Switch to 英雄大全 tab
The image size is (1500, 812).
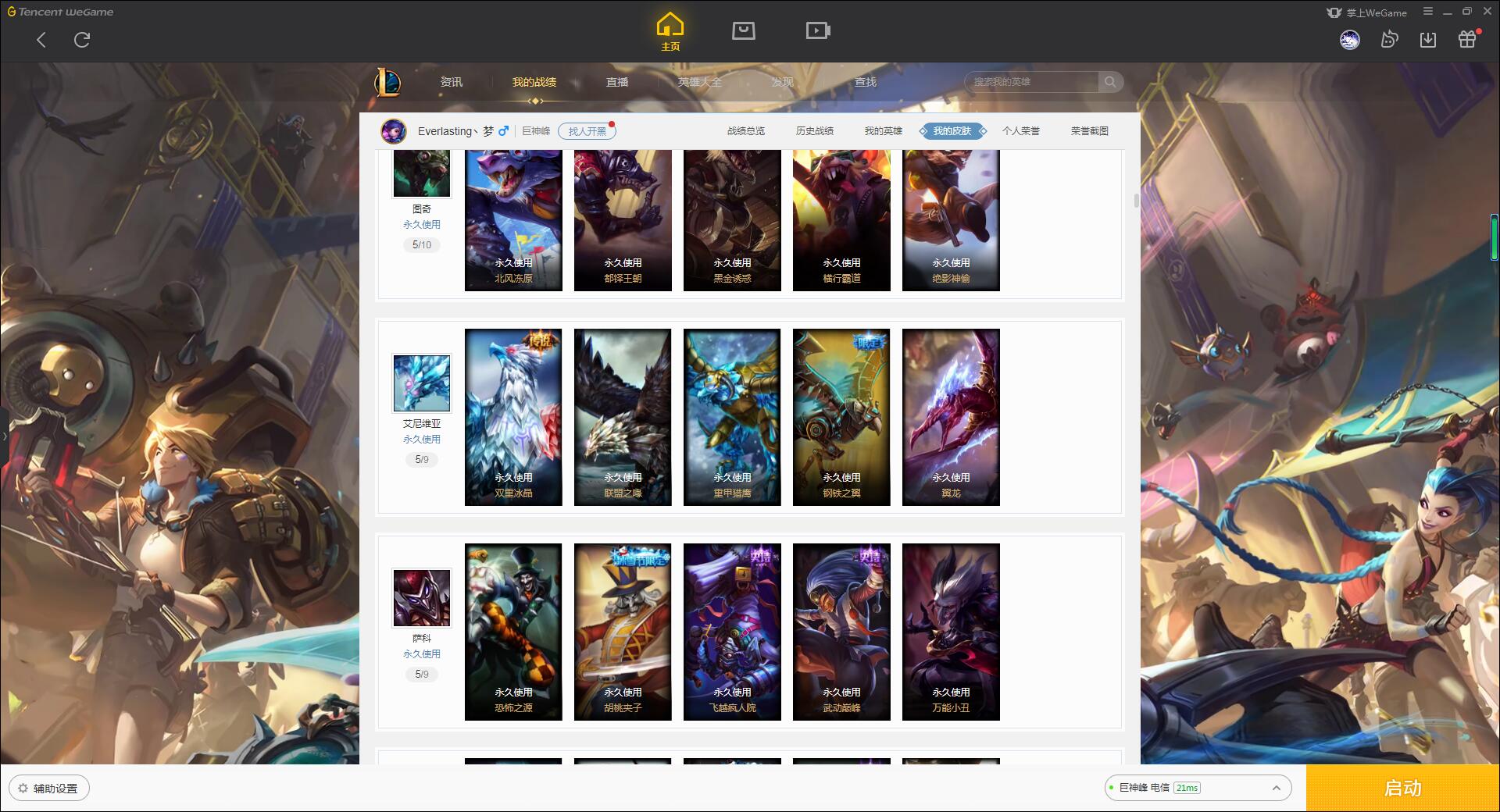(x=700, y=82)
